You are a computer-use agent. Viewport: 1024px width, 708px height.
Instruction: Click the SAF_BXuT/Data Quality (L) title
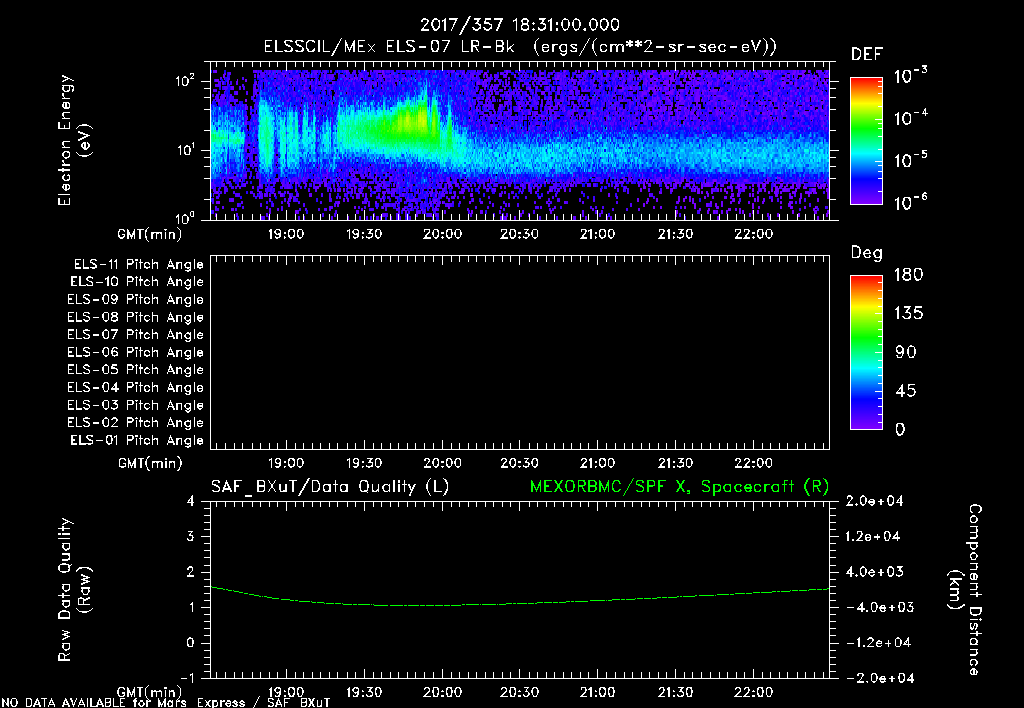[x=330, y=487]
